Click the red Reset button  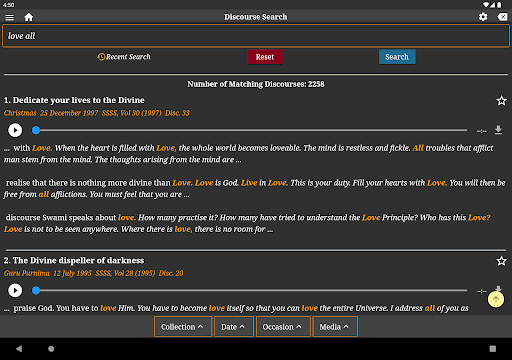265,57
